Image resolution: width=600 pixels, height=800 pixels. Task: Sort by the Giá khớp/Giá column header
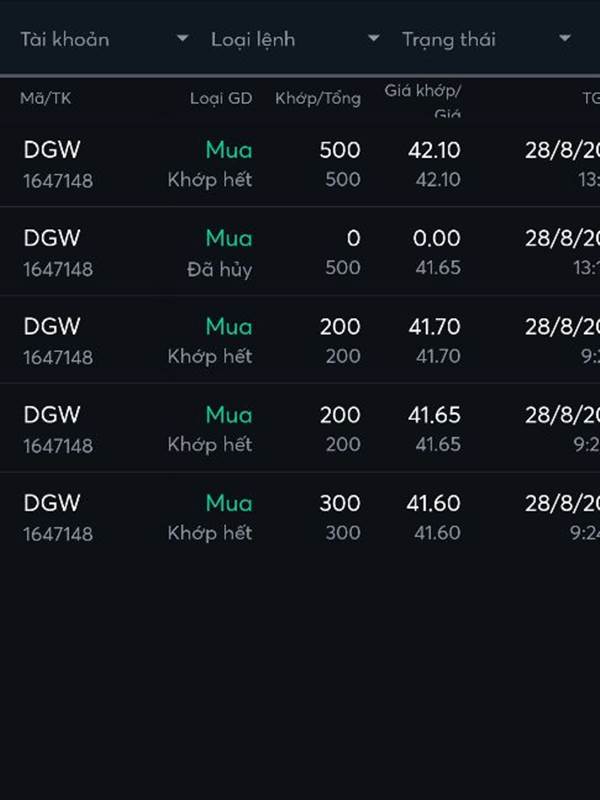[x=423, y=100]
